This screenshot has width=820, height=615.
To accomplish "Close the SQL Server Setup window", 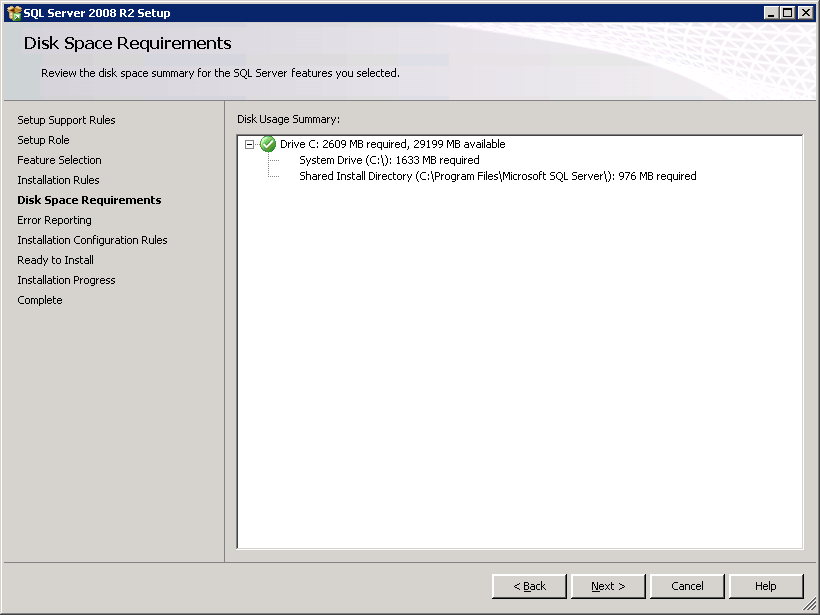I will click(805, 13).
